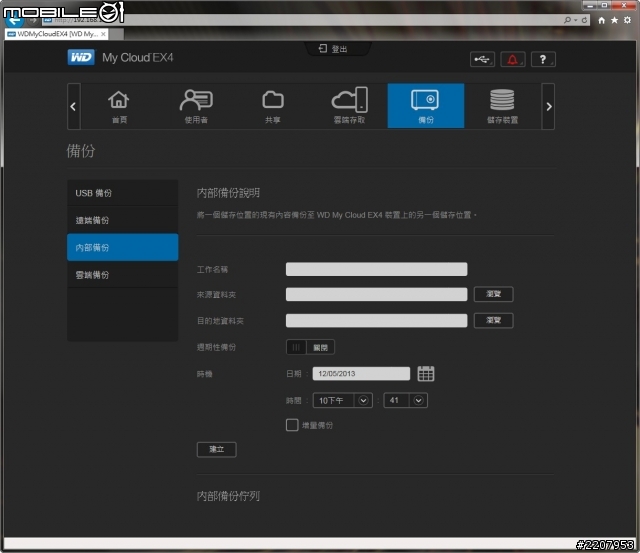Open the 雲端存取 cloud access section
The image size is (640, 553).
pos(349,106)
